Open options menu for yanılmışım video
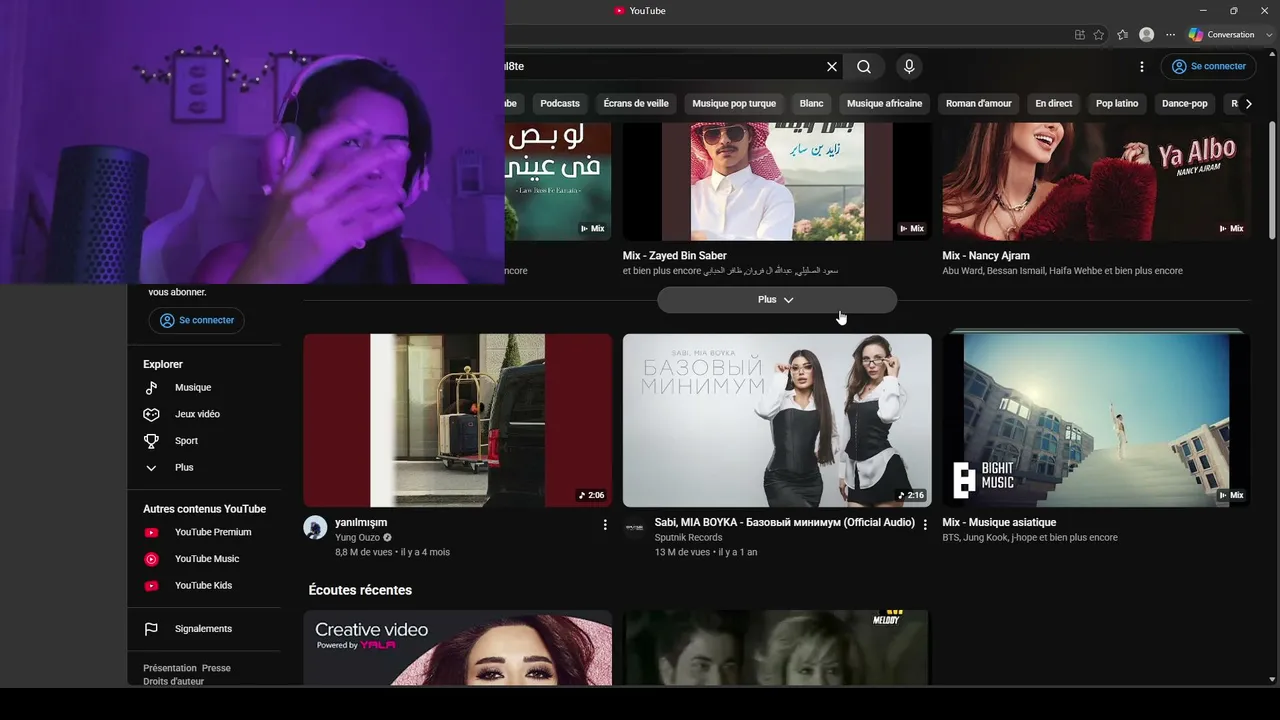 click(605, 524)
